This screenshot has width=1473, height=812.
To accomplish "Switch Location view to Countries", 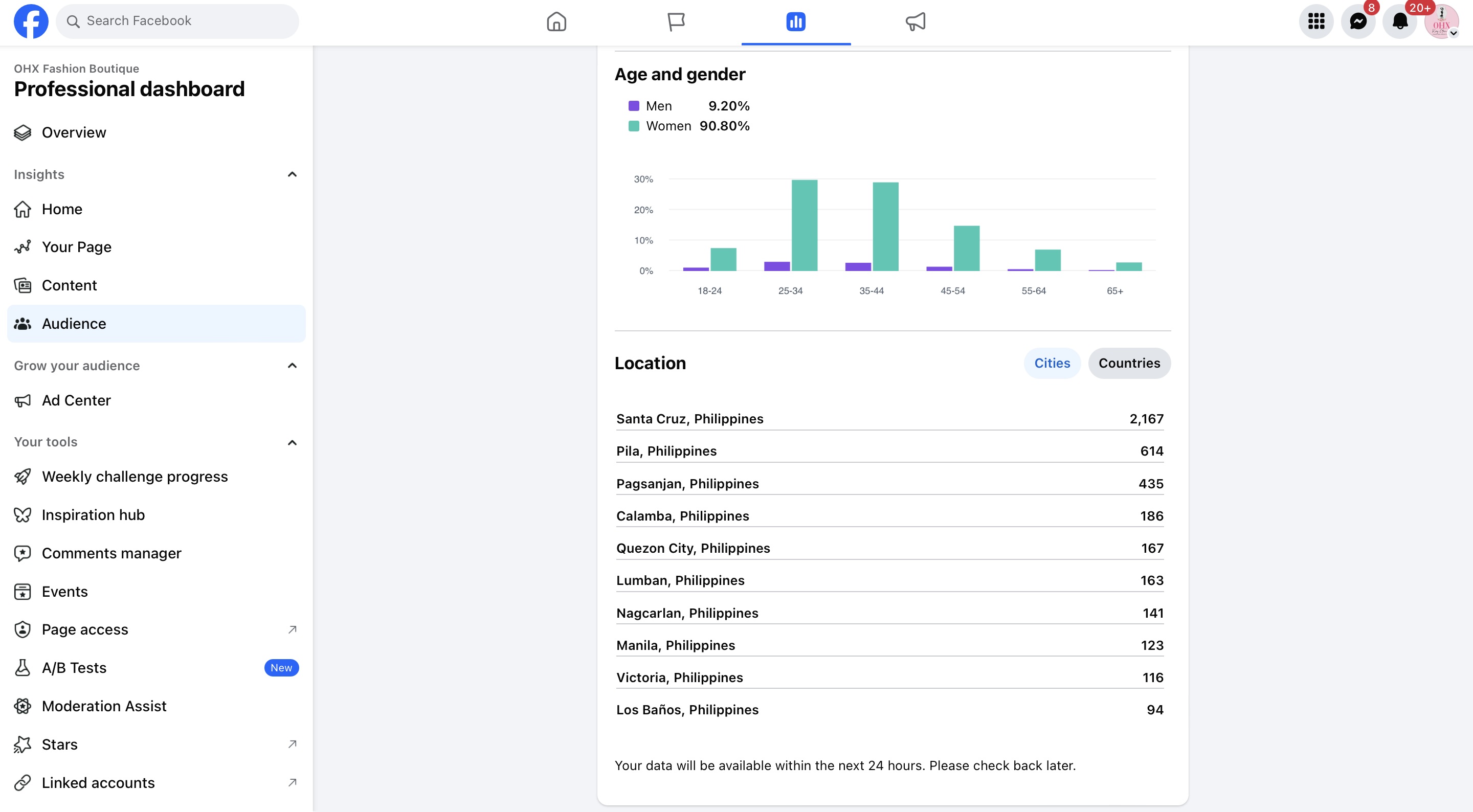I will [x=1129, y=363].
